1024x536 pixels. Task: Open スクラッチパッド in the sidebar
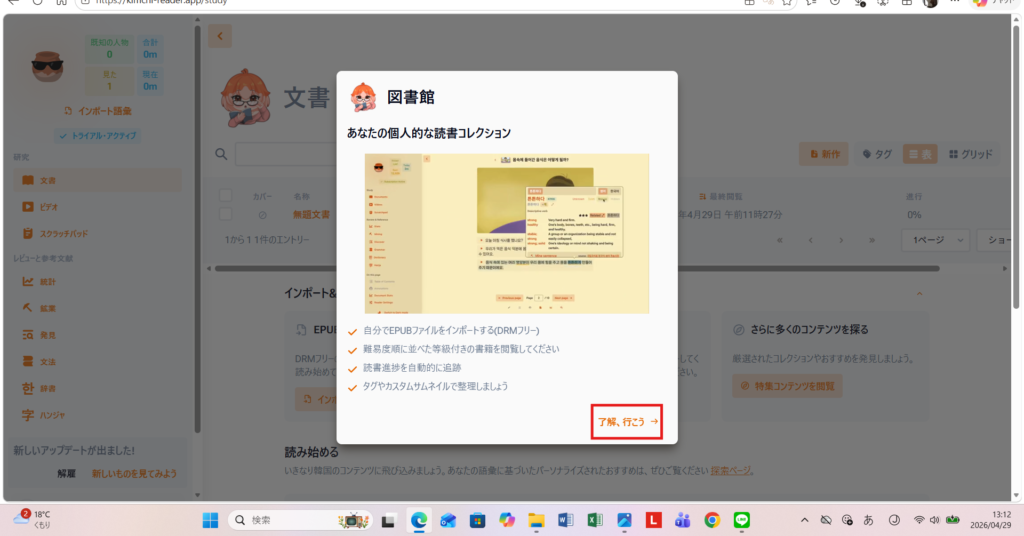point(97,234)
